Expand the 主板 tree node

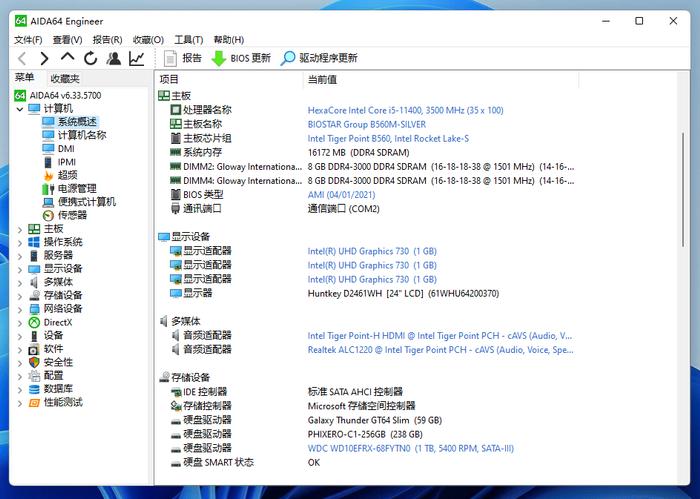(x=20, y=229)
